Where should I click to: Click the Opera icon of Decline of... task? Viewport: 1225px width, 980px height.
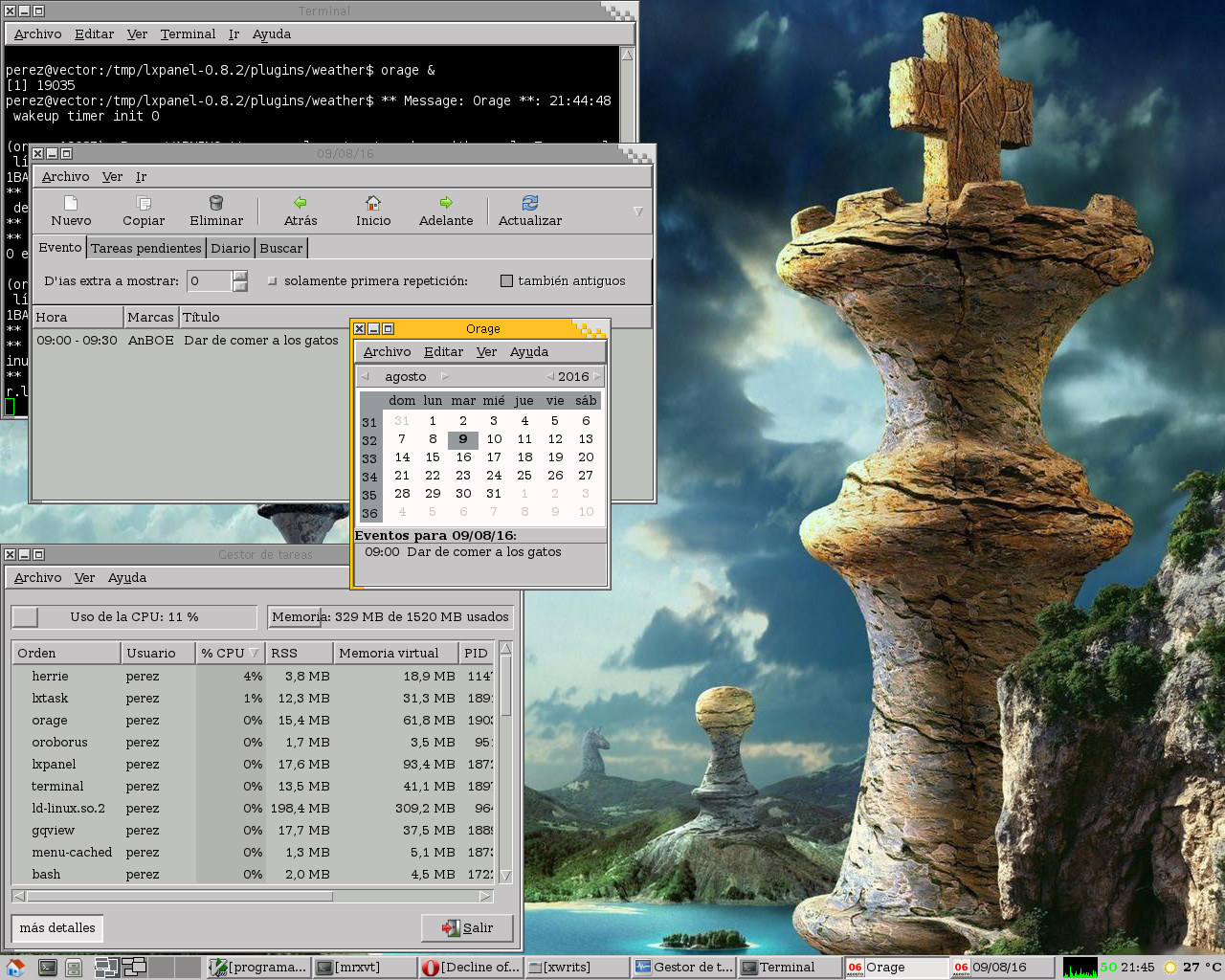[x=432, y=968]
